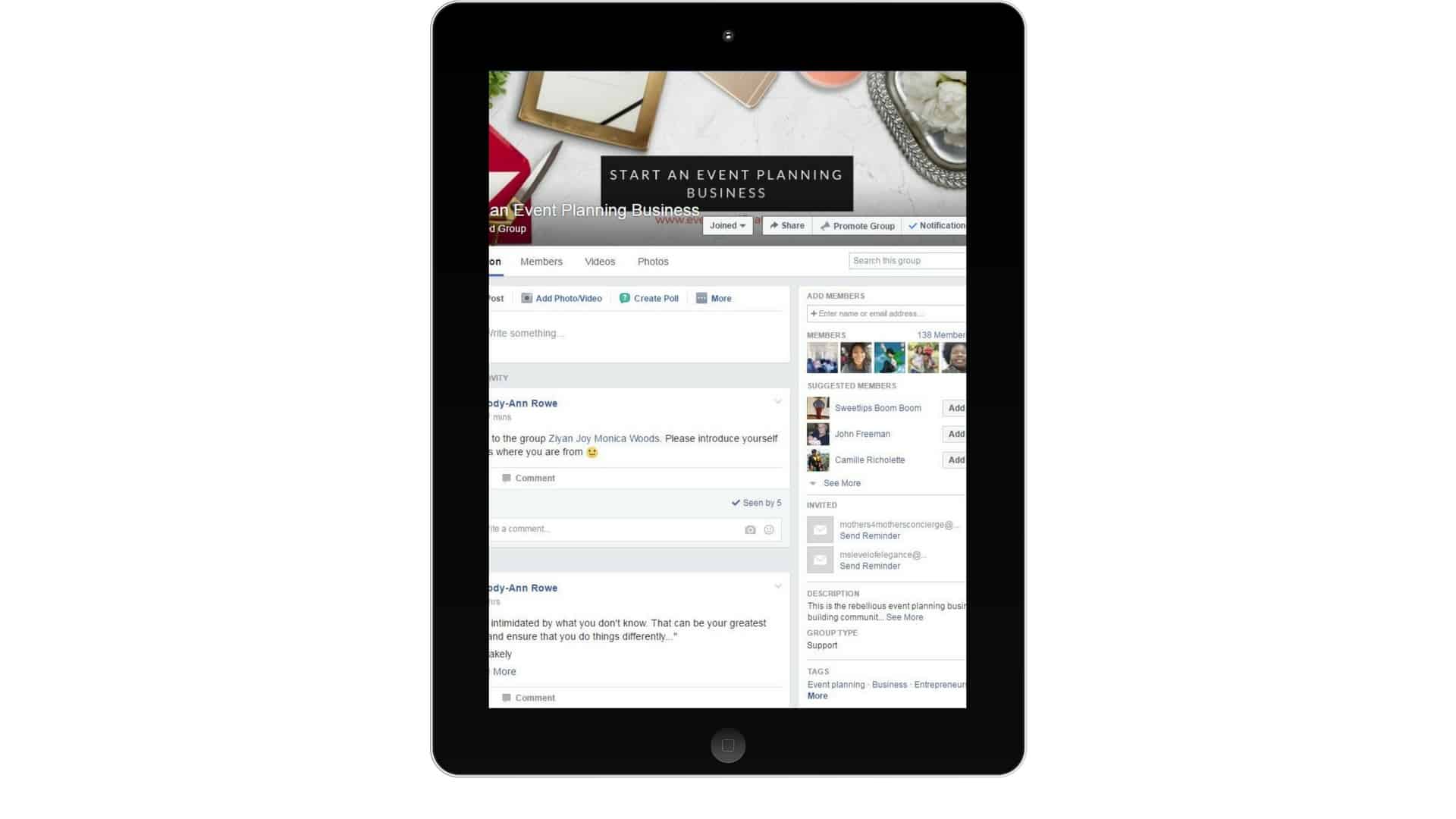
Task: Toggle the Joined membership dropdown
Action: pos(726,225)
